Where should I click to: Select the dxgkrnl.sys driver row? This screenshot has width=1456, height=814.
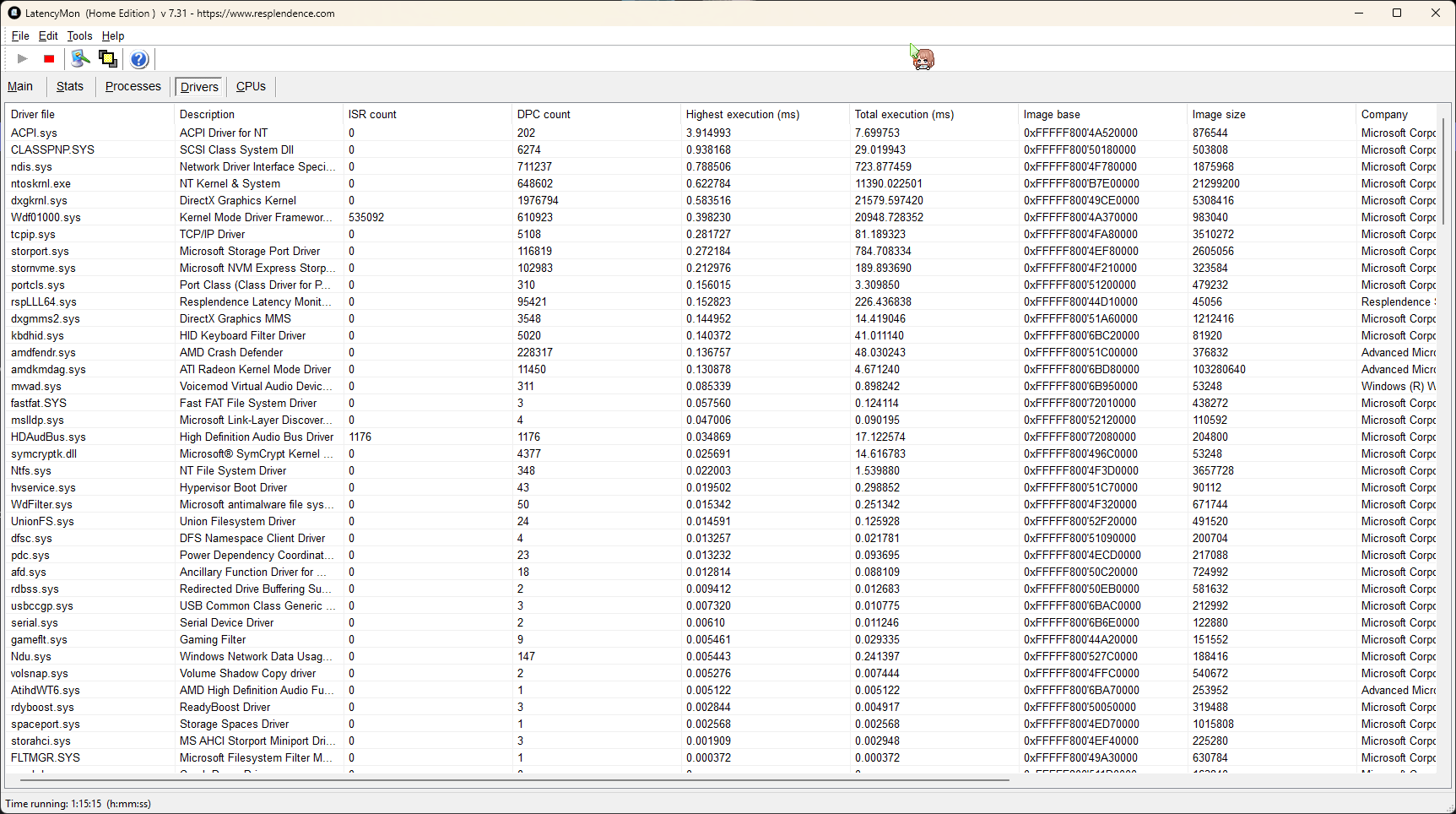(722, 200)
